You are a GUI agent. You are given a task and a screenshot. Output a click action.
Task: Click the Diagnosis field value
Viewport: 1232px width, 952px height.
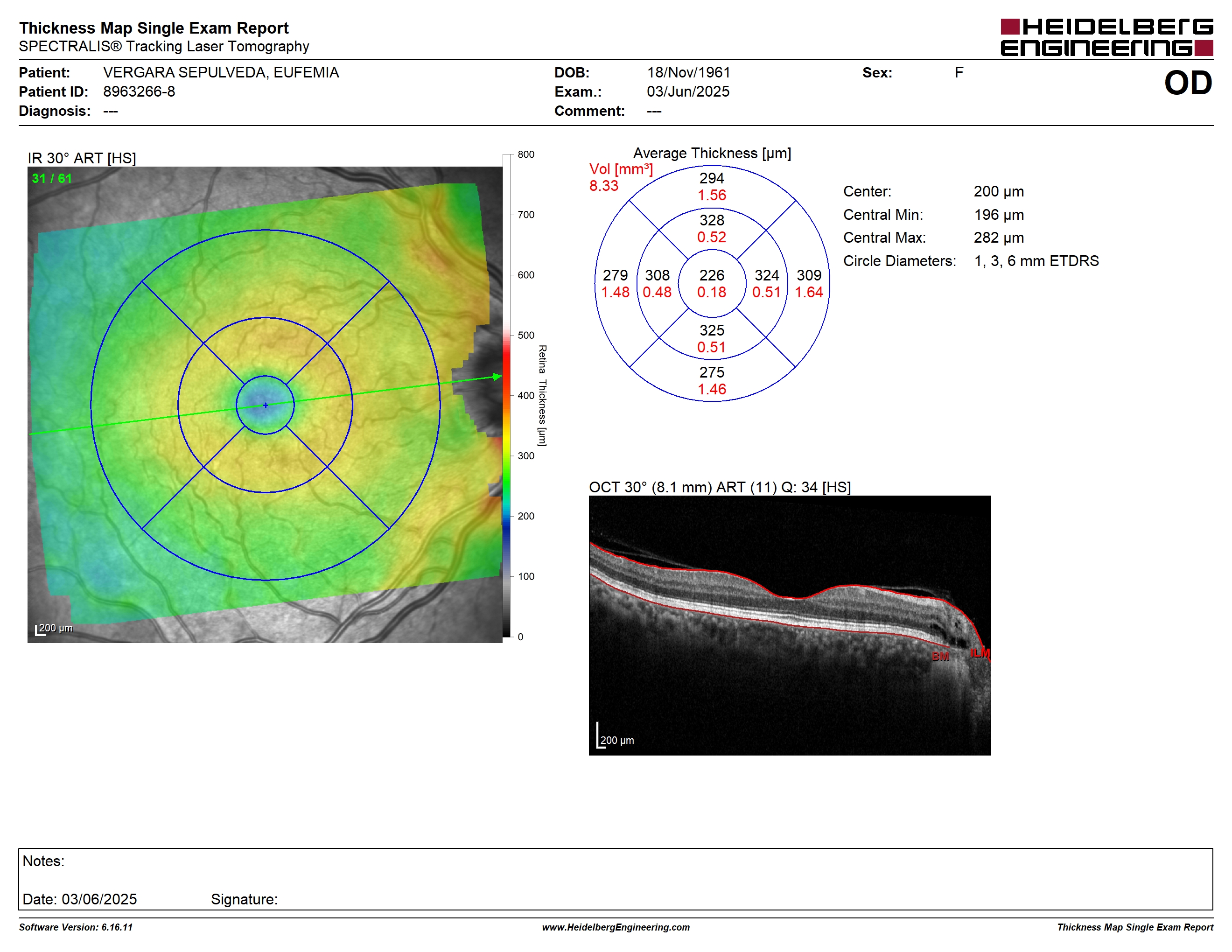111,111
